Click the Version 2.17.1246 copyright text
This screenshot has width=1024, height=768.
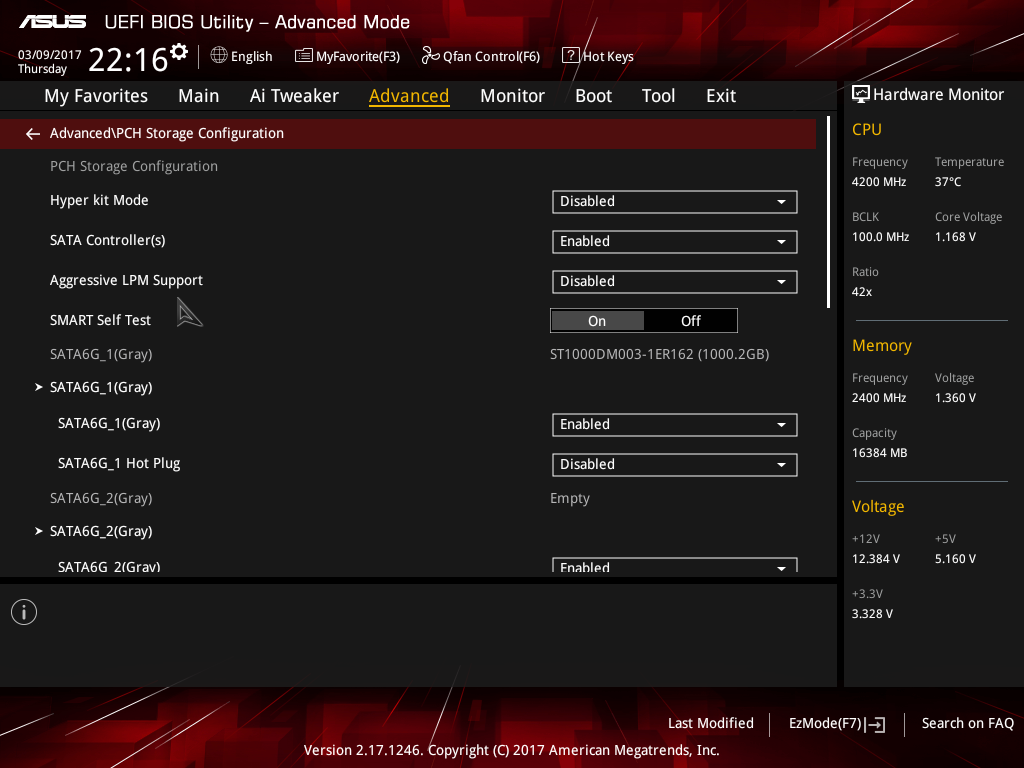point(511,750)
